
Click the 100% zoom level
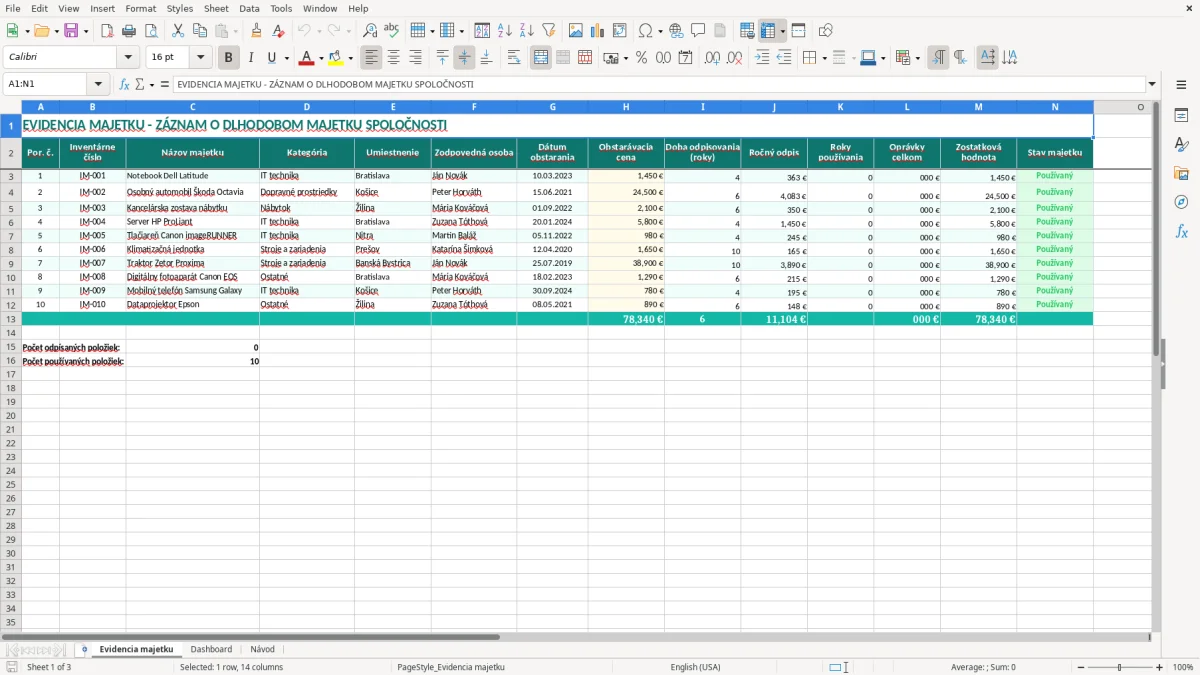1183,667
